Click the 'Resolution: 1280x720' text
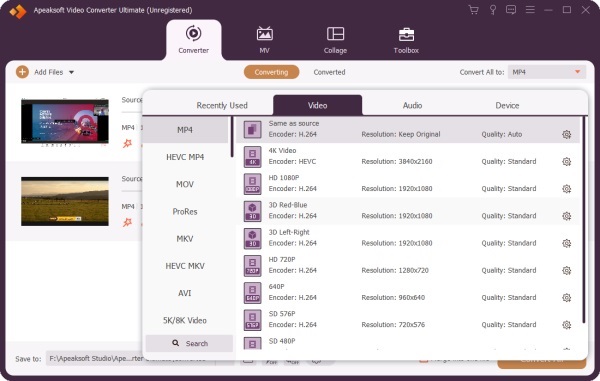Viewport: 600px width, 381px height. (x=395, y=270)
